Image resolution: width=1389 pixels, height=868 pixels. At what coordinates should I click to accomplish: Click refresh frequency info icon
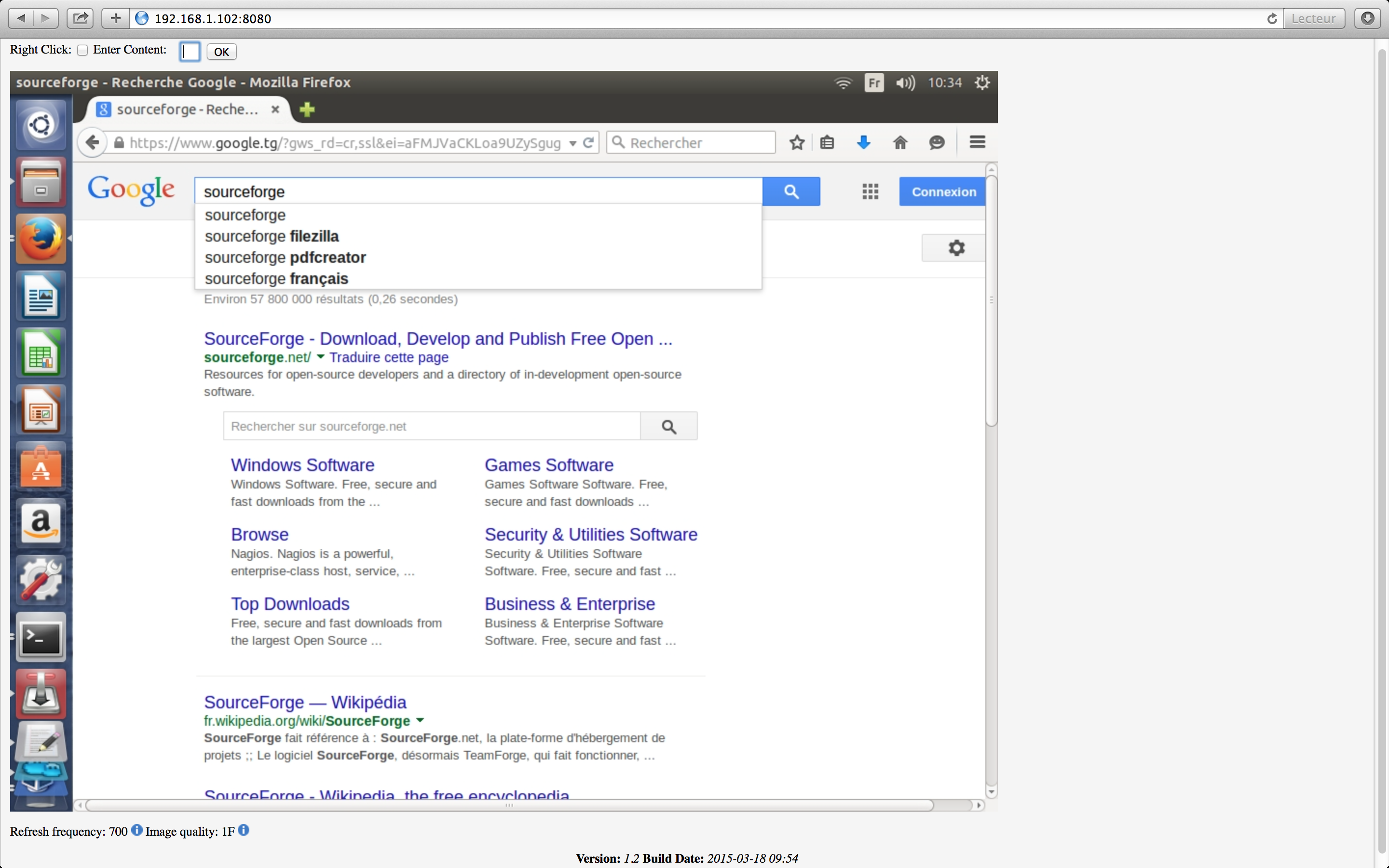pyautogui.click(x=136, y=830)
